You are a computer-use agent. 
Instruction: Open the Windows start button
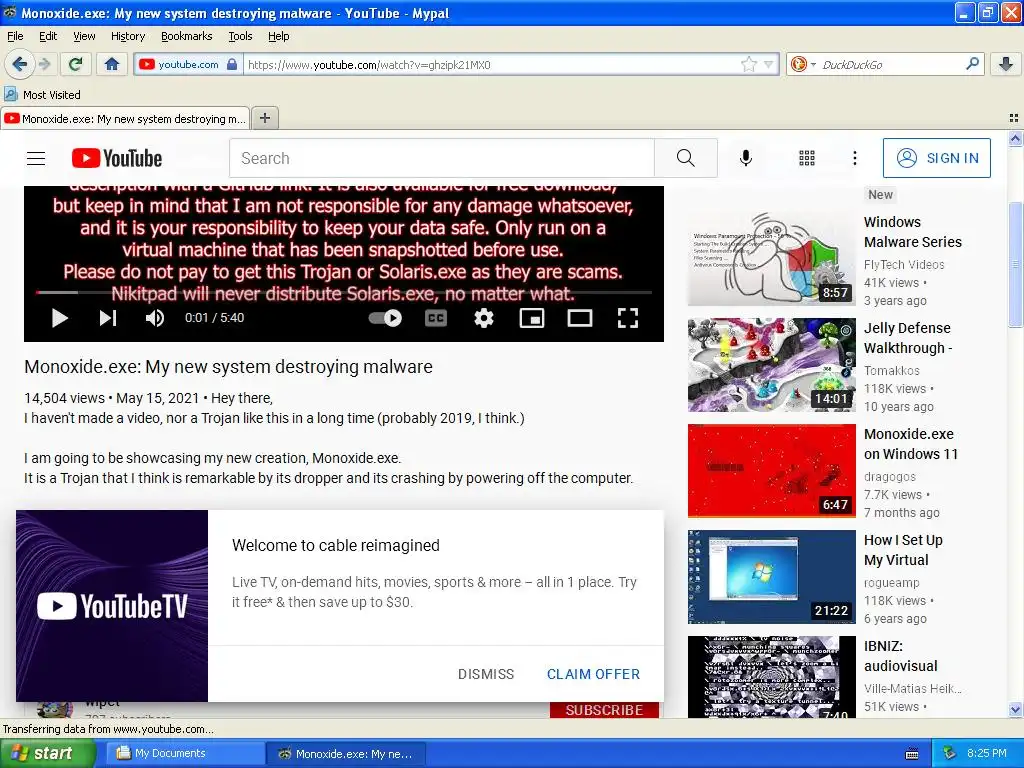[47, 754]
